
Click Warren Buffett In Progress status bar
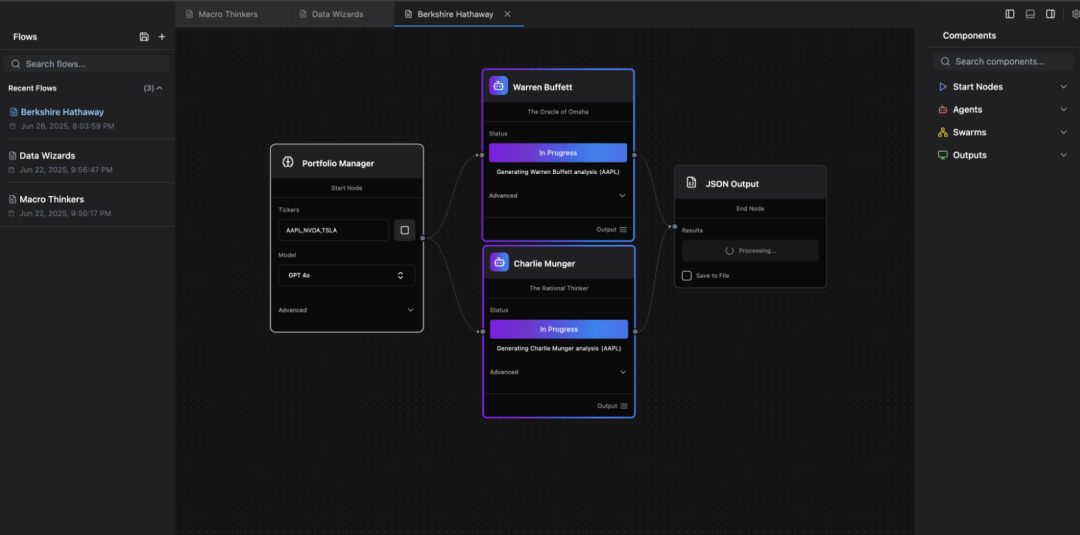pyautogui.click(x=558, y=153)
